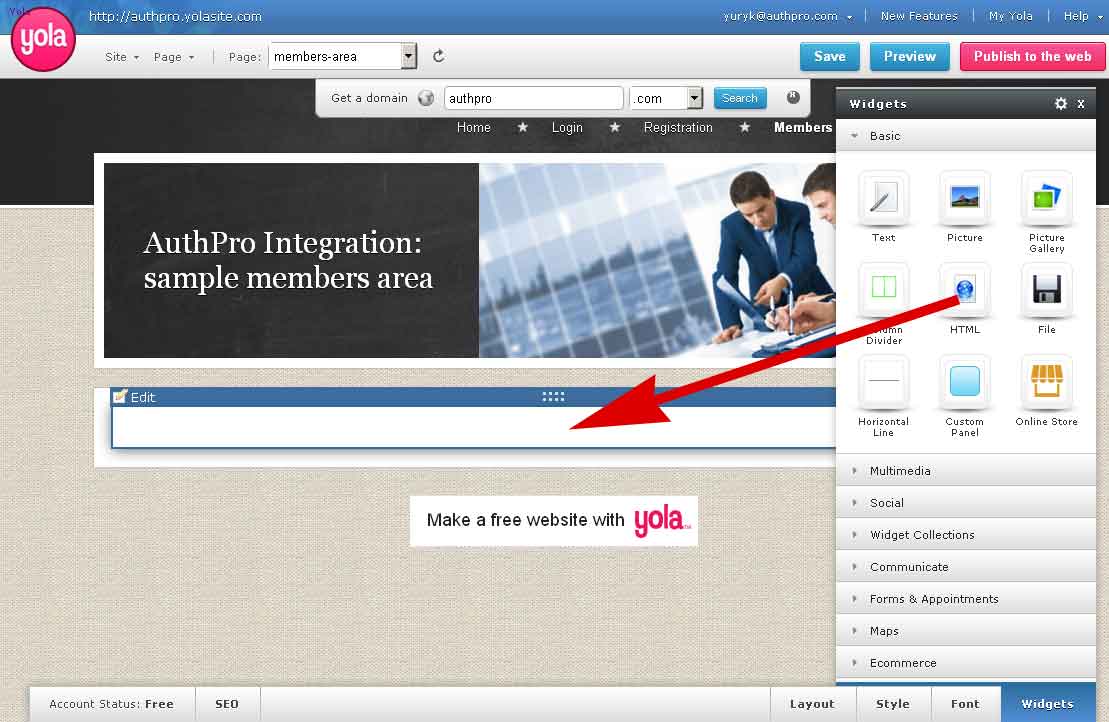Click the Picture widget icon
The width and height of the screenshot is (1109, 722).
point(964,198)
